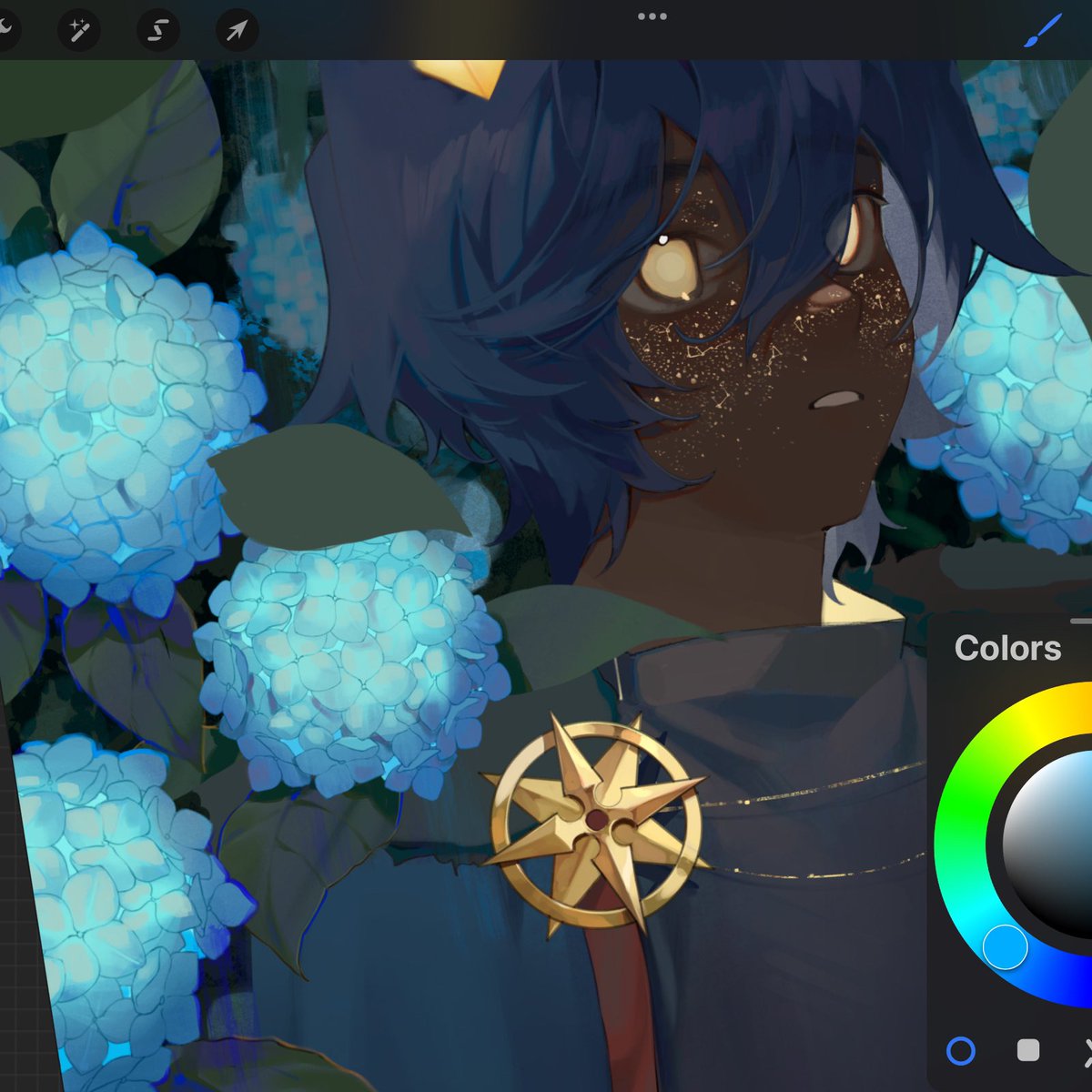Open the Actions wrench menu
Viewport: 1092px width, 1092px height.
(5, 31)
